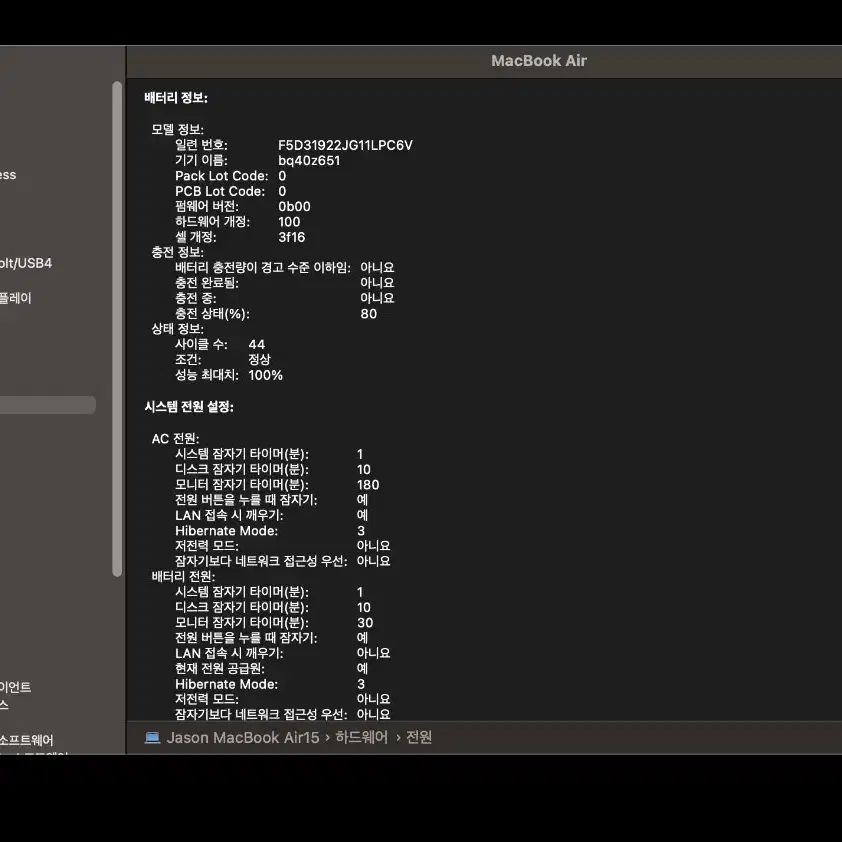Viewport: 842px width, 842px height.
Task: Click the AC 전원 subheading
Action: click(x=175, y=439)
